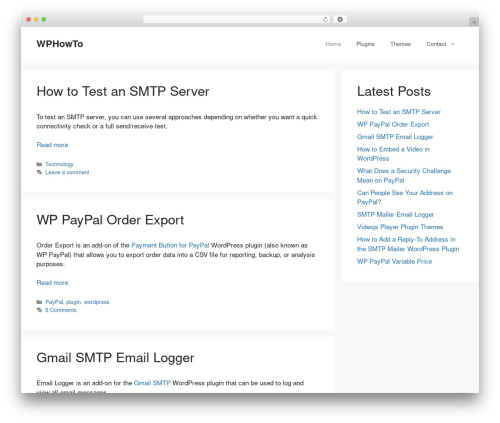Sidebar: open Gmail SMTP Email Logger
500x423 pixels.
click(395, 137)
